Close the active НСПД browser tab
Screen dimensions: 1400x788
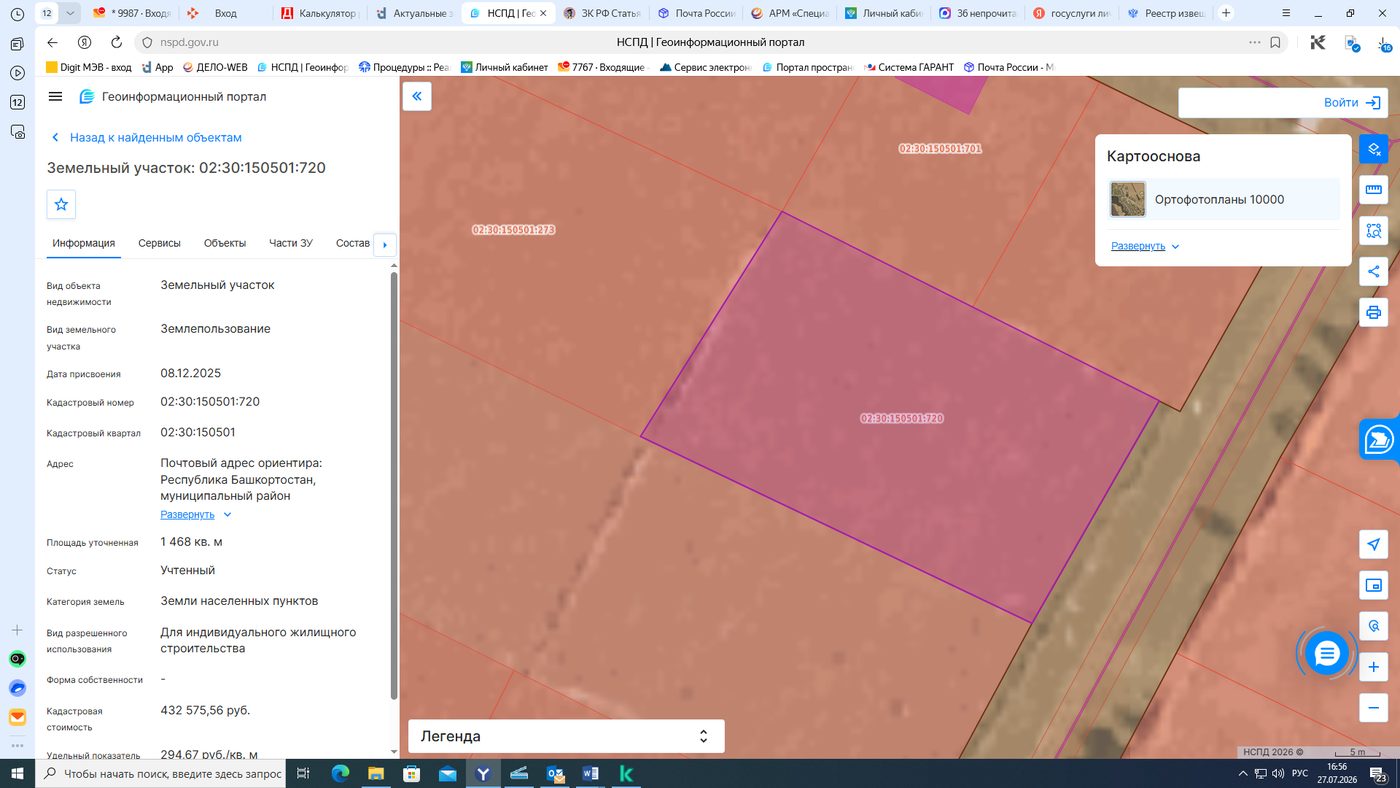(x=543, y=14)
